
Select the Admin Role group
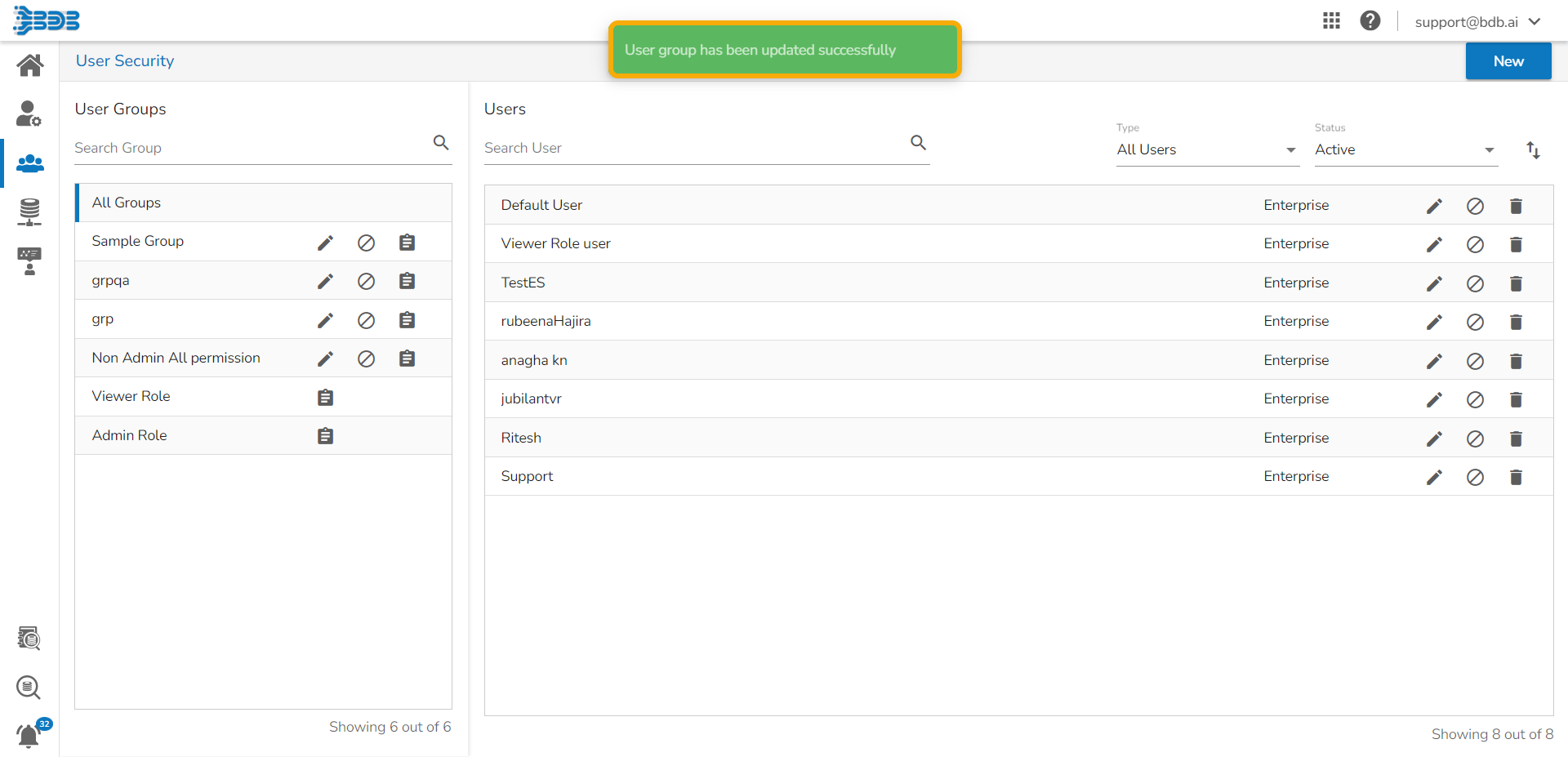click(x=130, y=435)
